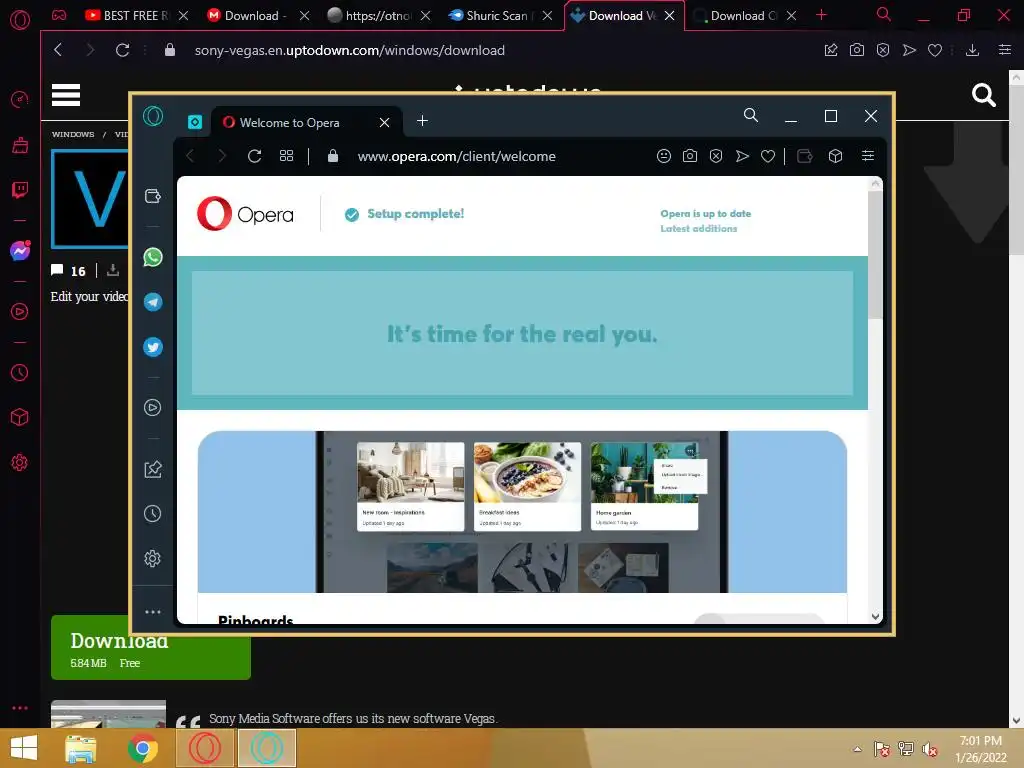This screenshot has height=768, width=1024.
Task: Click the Uptodown site search magnifier
Action: 983,95
